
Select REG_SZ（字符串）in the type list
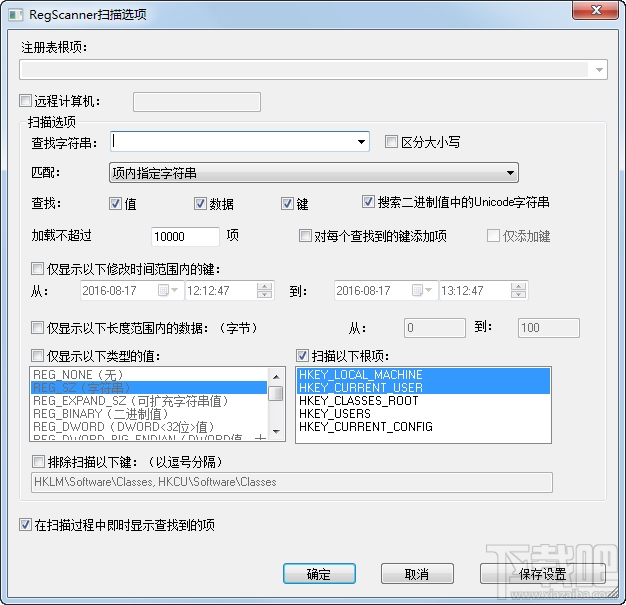149,388
